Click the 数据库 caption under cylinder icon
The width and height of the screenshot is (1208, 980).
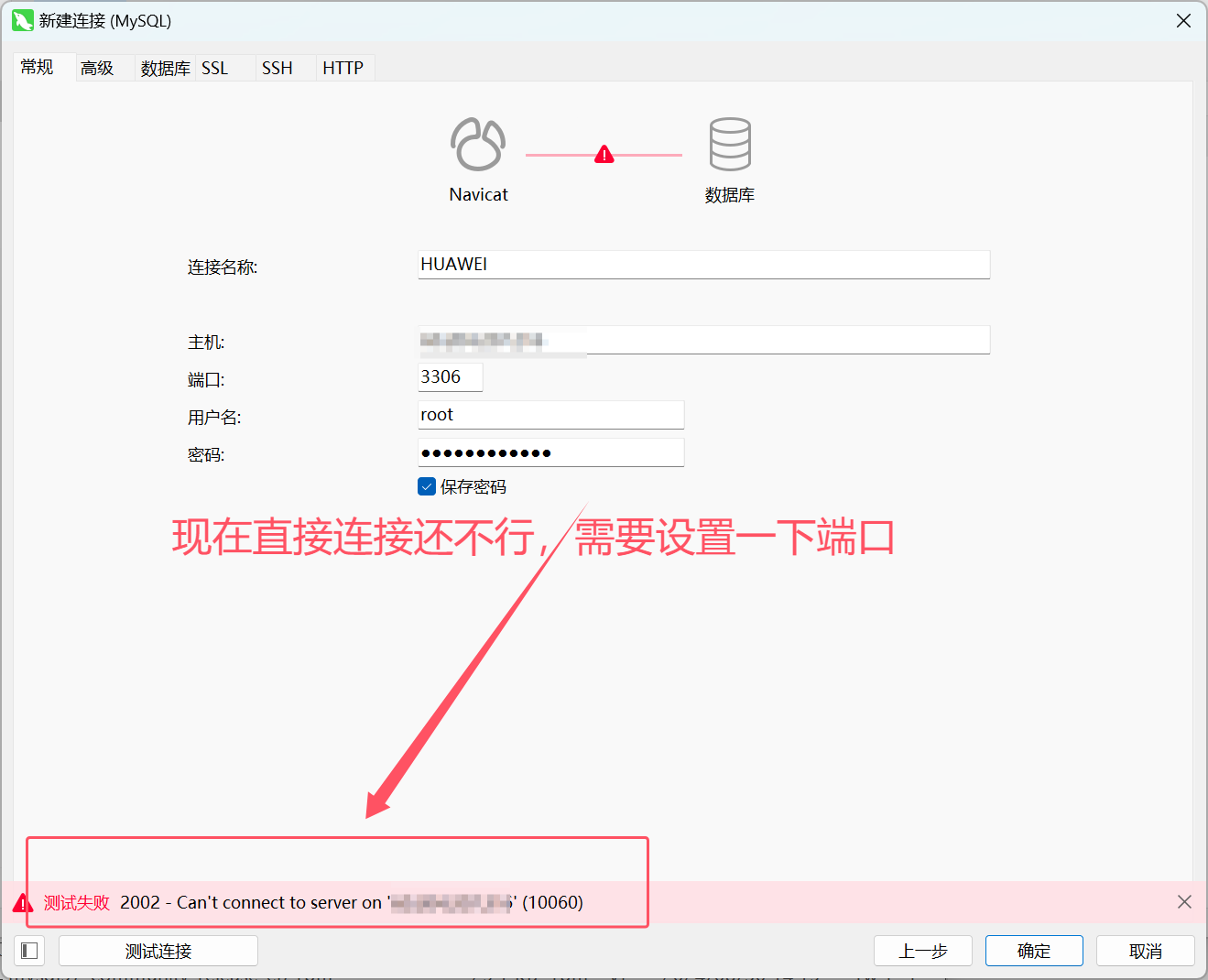(730, 195)
